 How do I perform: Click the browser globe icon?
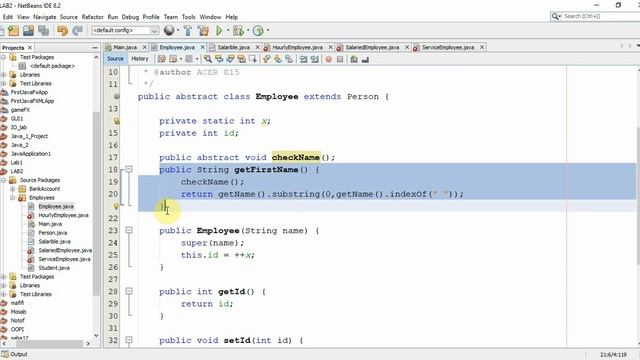(x=169, y=30)
